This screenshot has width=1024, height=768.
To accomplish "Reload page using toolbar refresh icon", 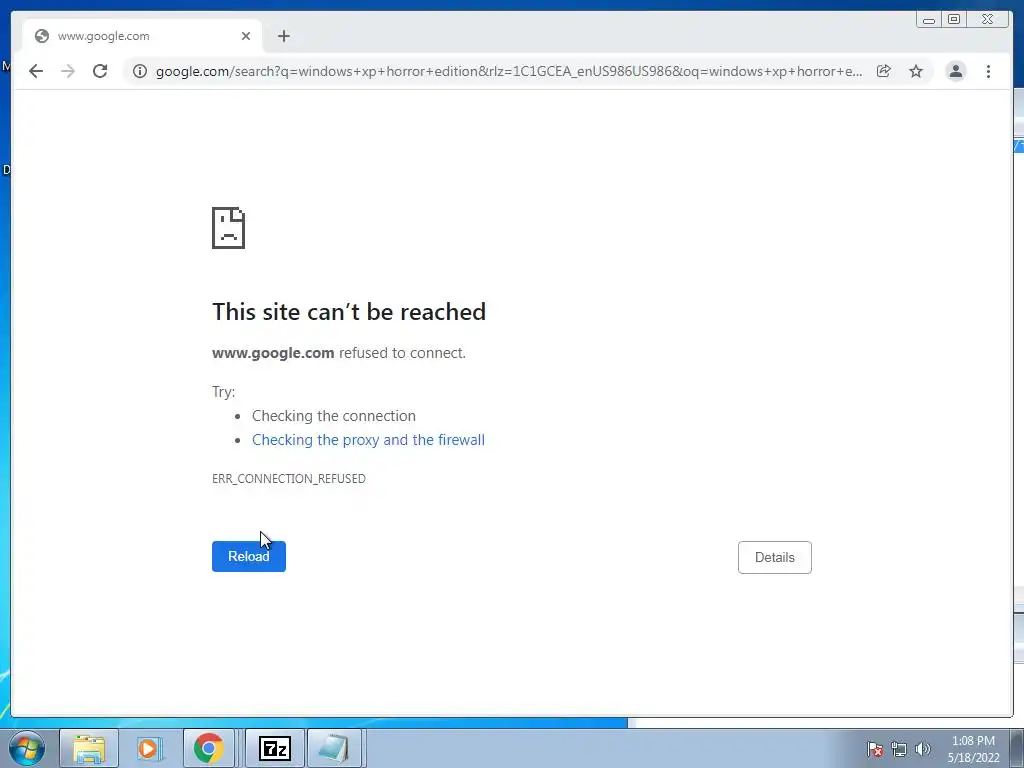I will tap(100, 71).
